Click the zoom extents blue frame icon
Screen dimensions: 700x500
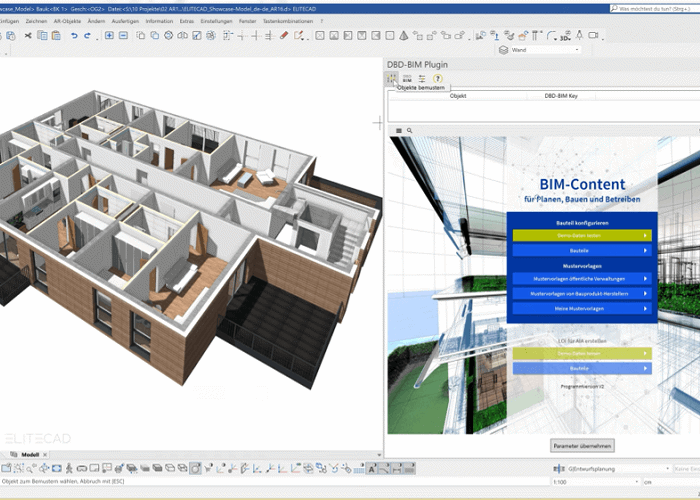pos(56,468)
